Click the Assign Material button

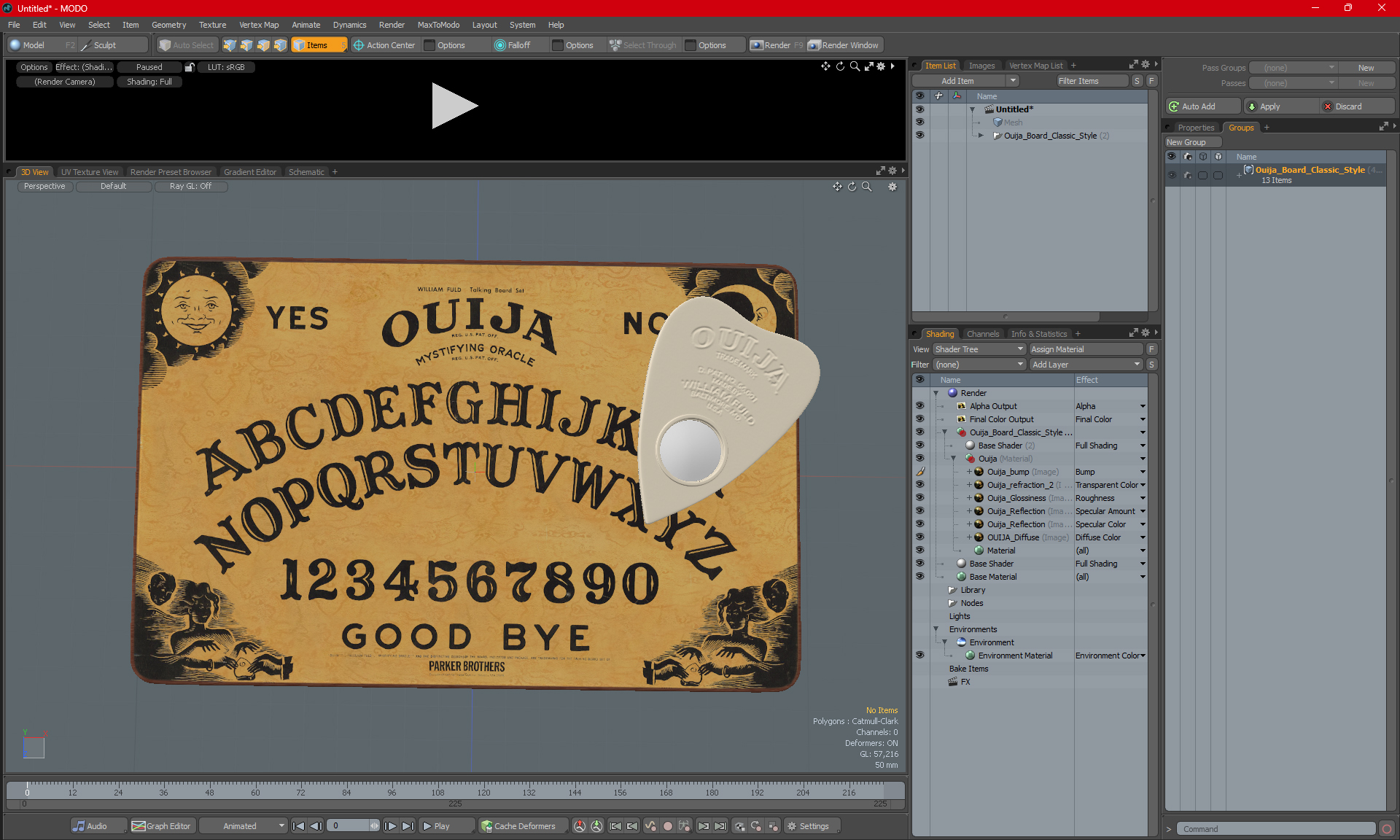[1086, 349]
